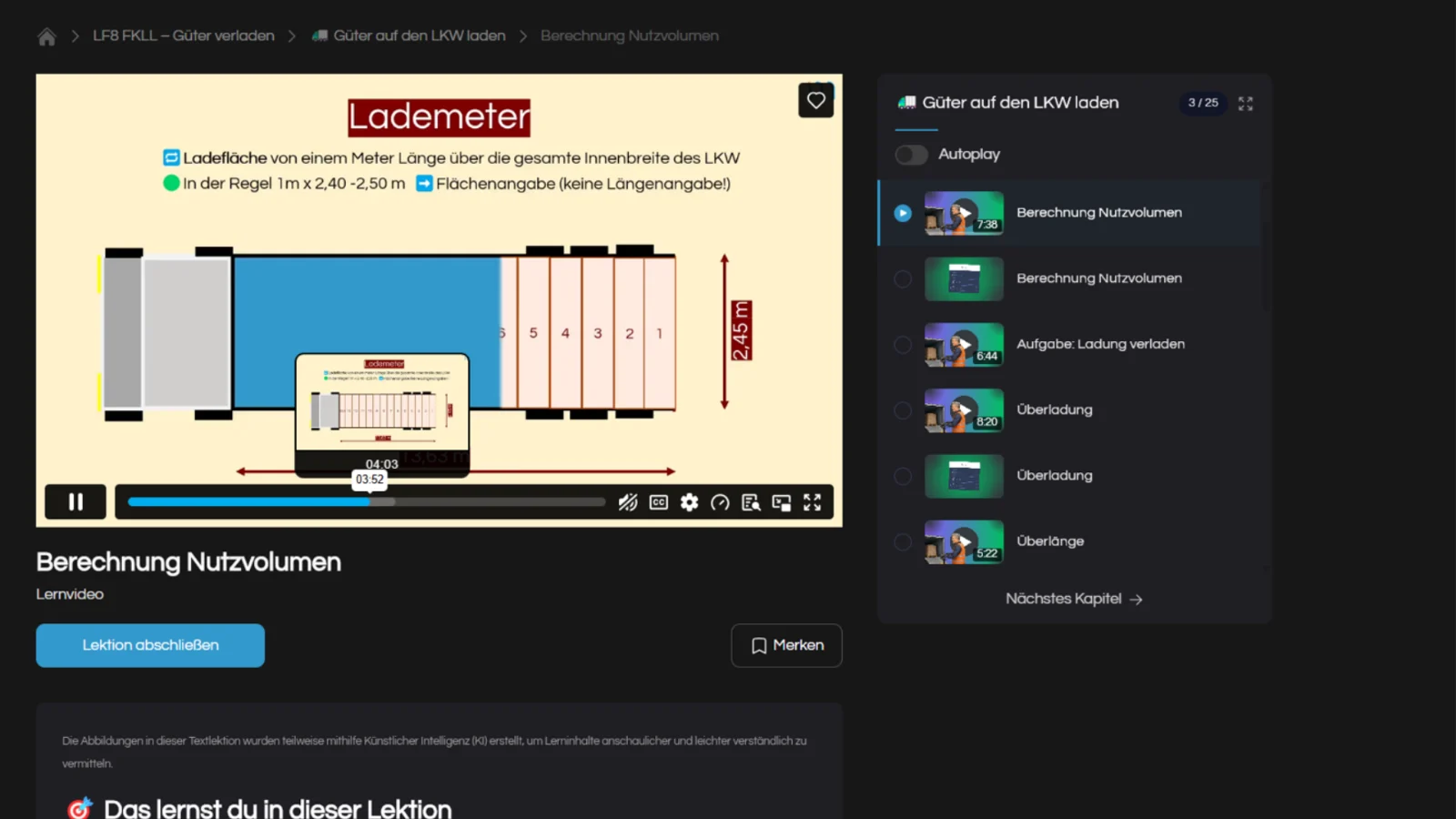Click the video preview thumbnail popup

[x=382, y=414]
